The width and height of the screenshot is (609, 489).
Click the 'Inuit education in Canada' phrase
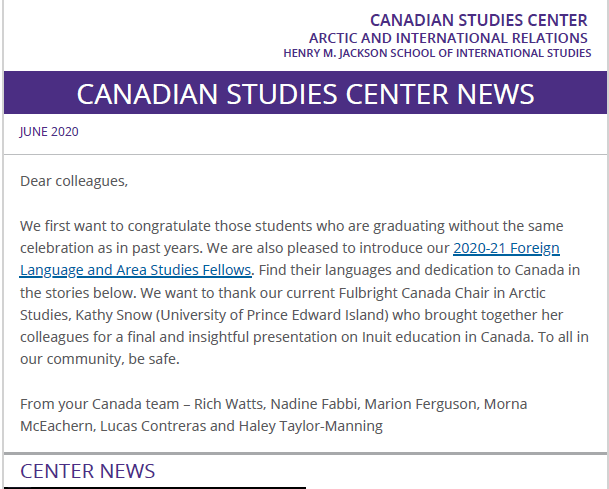(448, 337)
